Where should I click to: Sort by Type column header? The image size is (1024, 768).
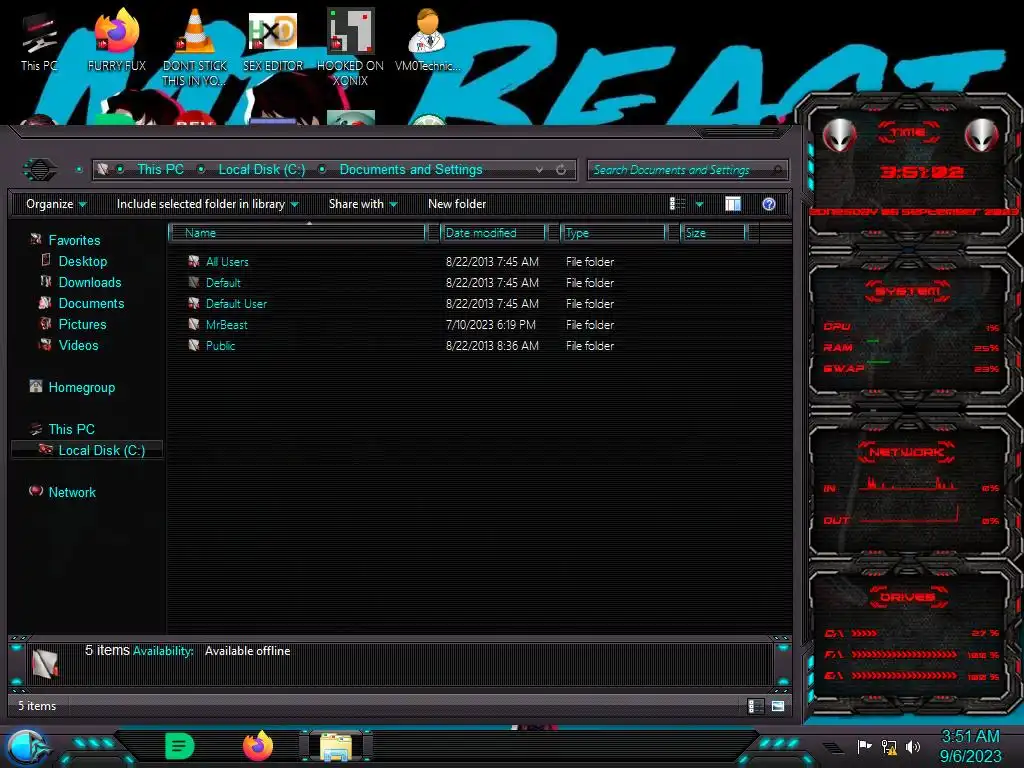[613, 232]
